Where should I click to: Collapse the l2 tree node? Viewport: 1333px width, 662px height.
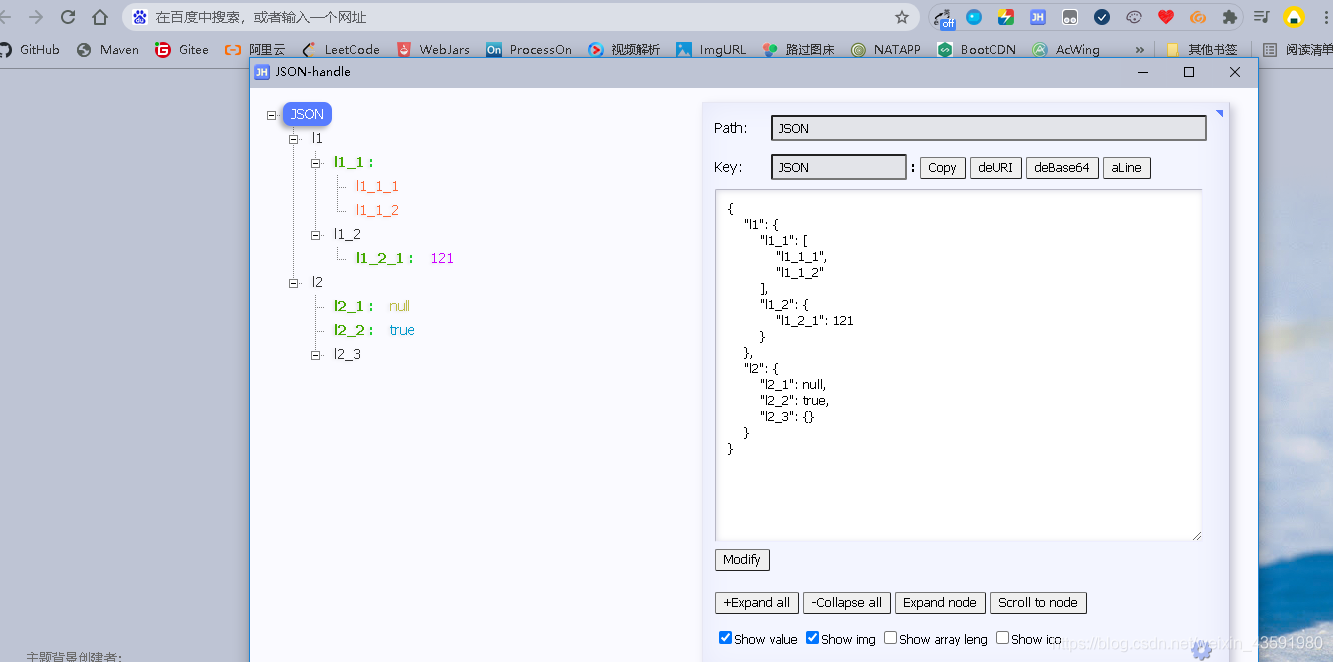293,283
